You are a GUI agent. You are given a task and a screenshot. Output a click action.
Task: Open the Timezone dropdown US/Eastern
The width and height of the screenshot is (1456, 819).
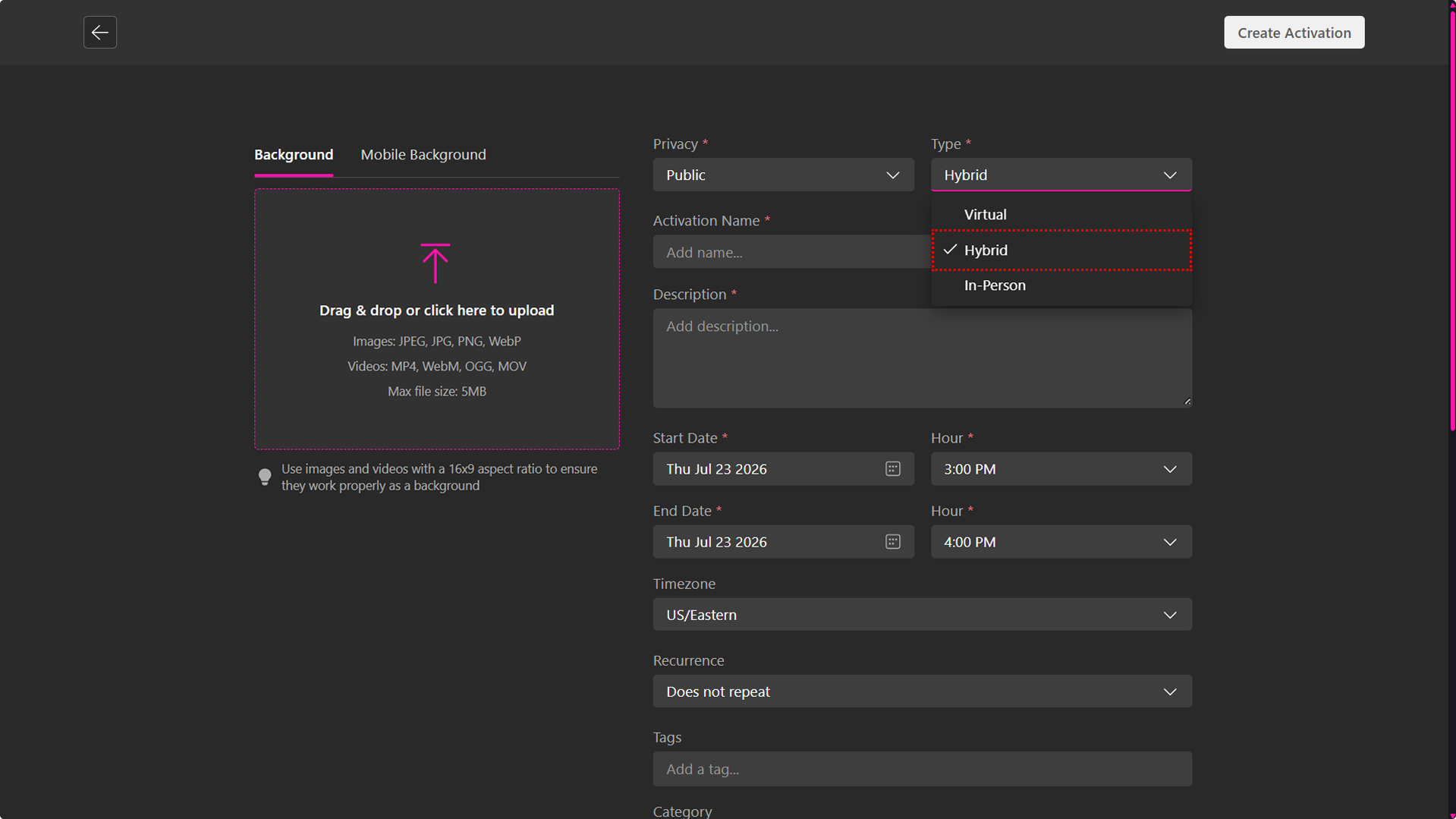(923, 615)
